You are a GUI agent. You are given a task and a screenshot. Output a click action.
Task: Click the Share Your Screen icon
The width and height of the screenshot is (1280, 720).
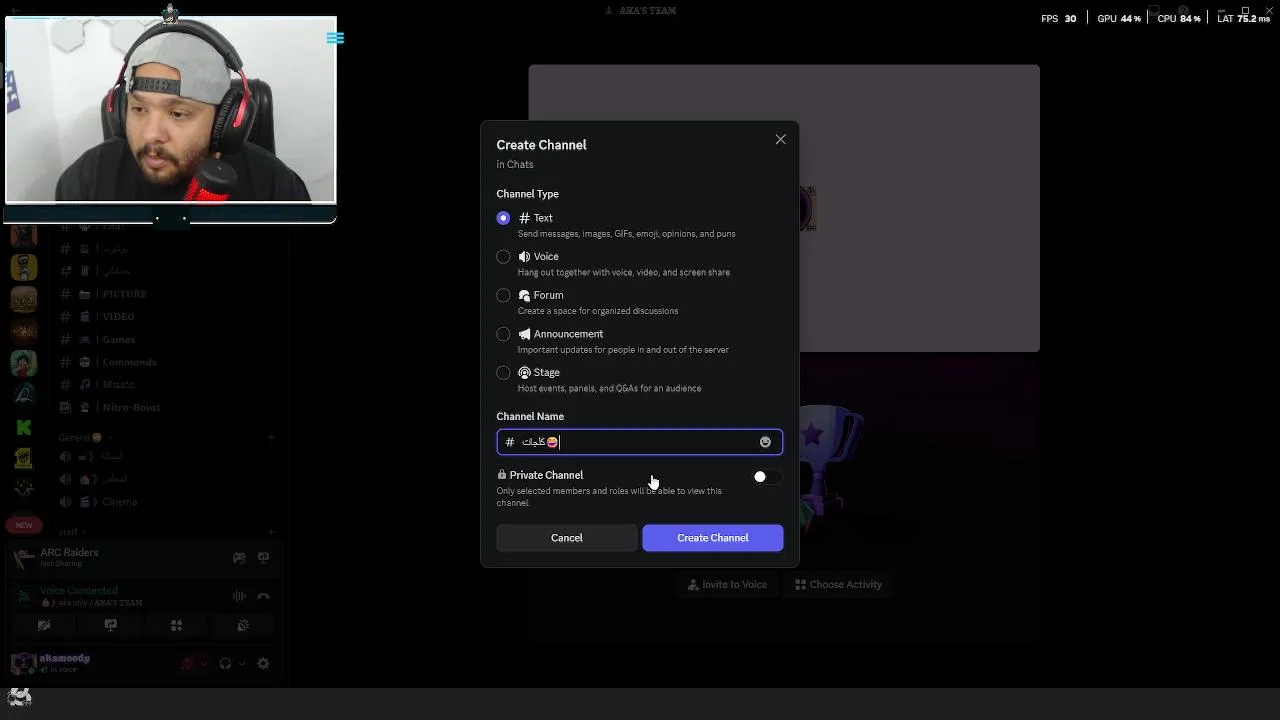(x=110, y=625)
